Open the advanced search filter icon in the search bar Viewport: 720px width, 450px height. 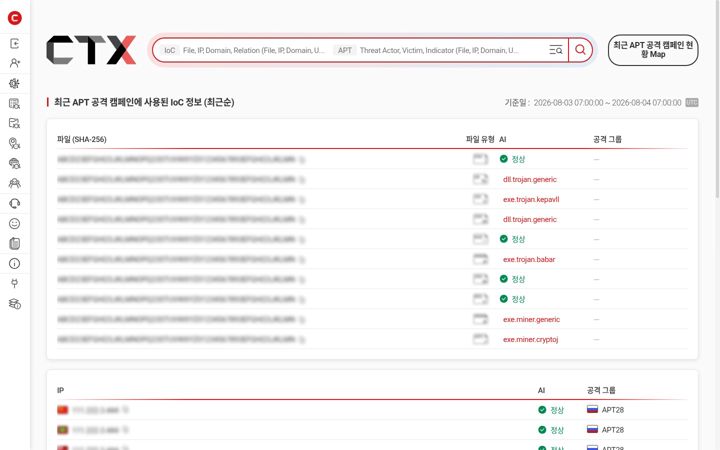click(556, 50)
